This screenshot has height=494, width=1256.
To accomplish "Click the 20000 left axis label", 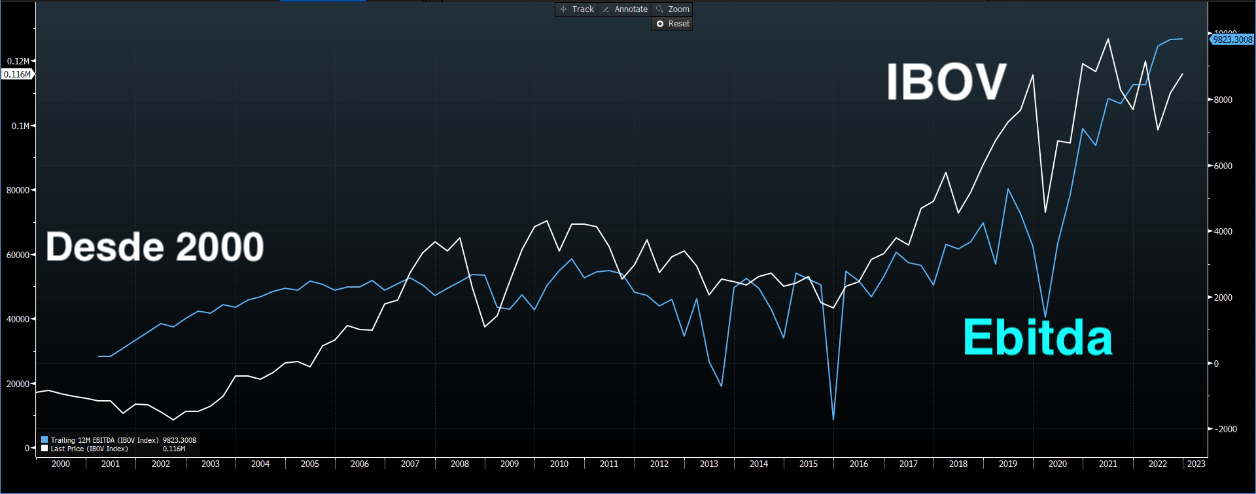I will pyautogui.click(x=20, y=384).
